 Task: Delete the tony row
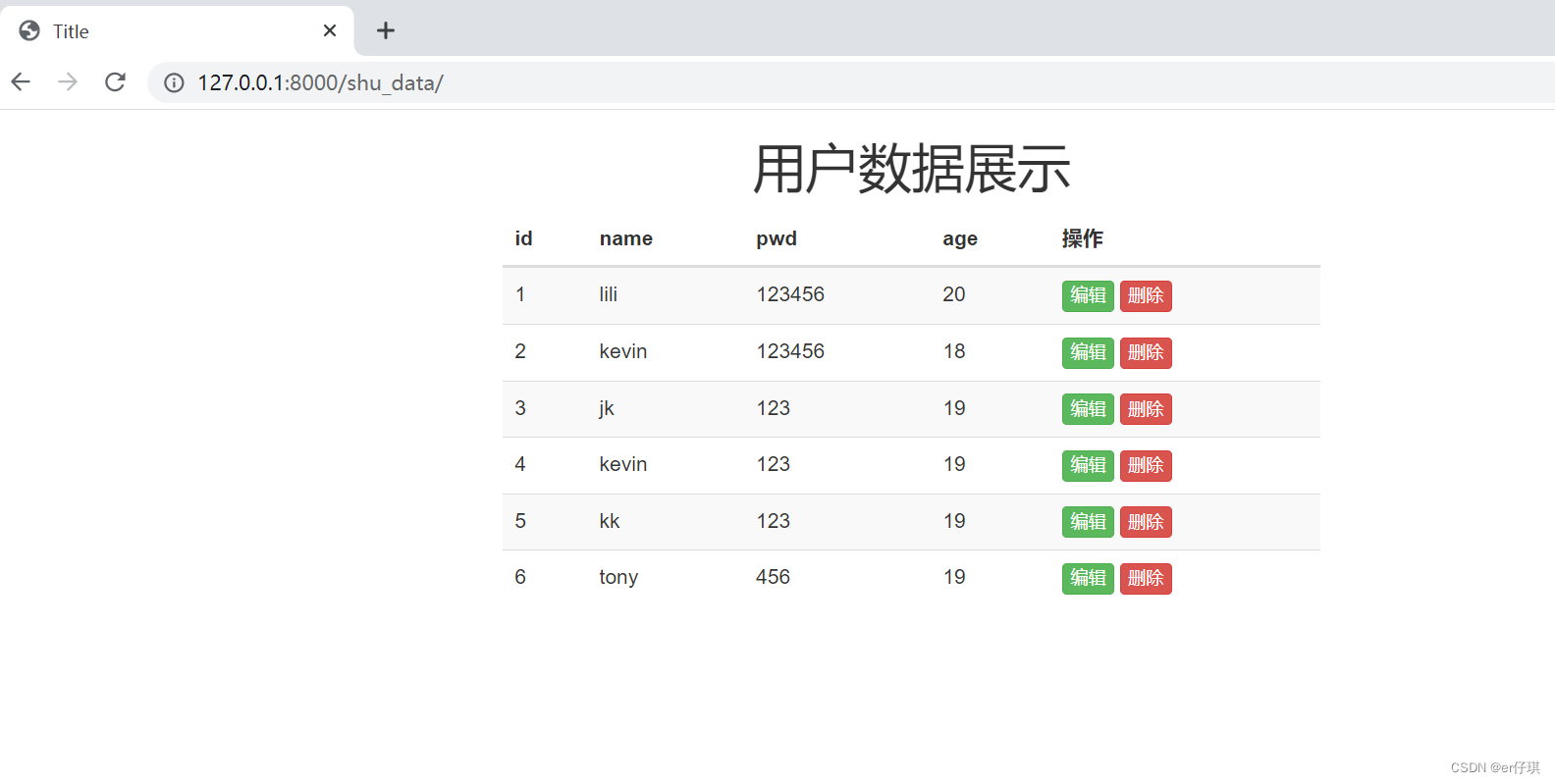1146,578
